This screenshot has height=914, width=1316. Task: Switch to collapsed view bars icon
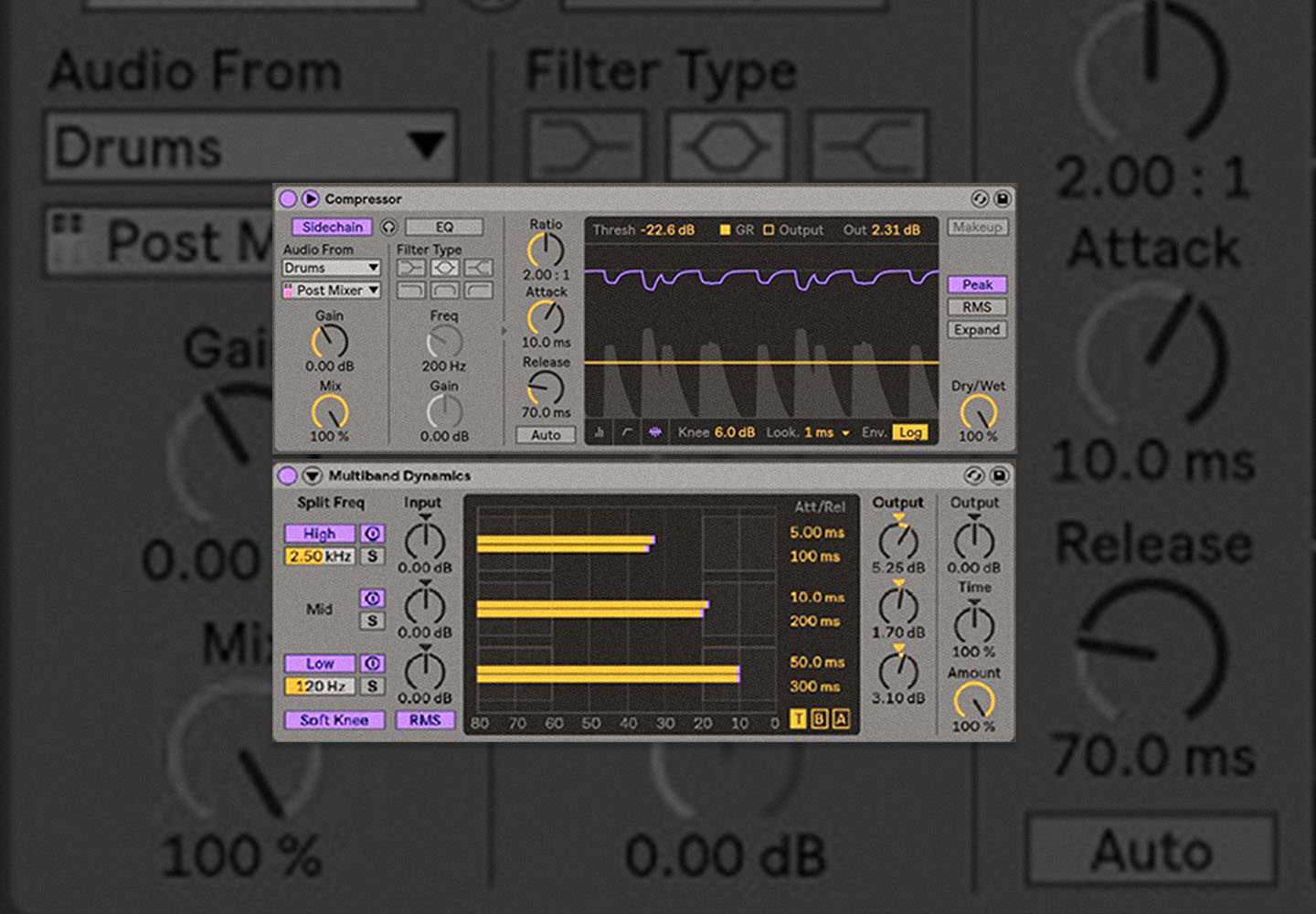coord(600,432)
